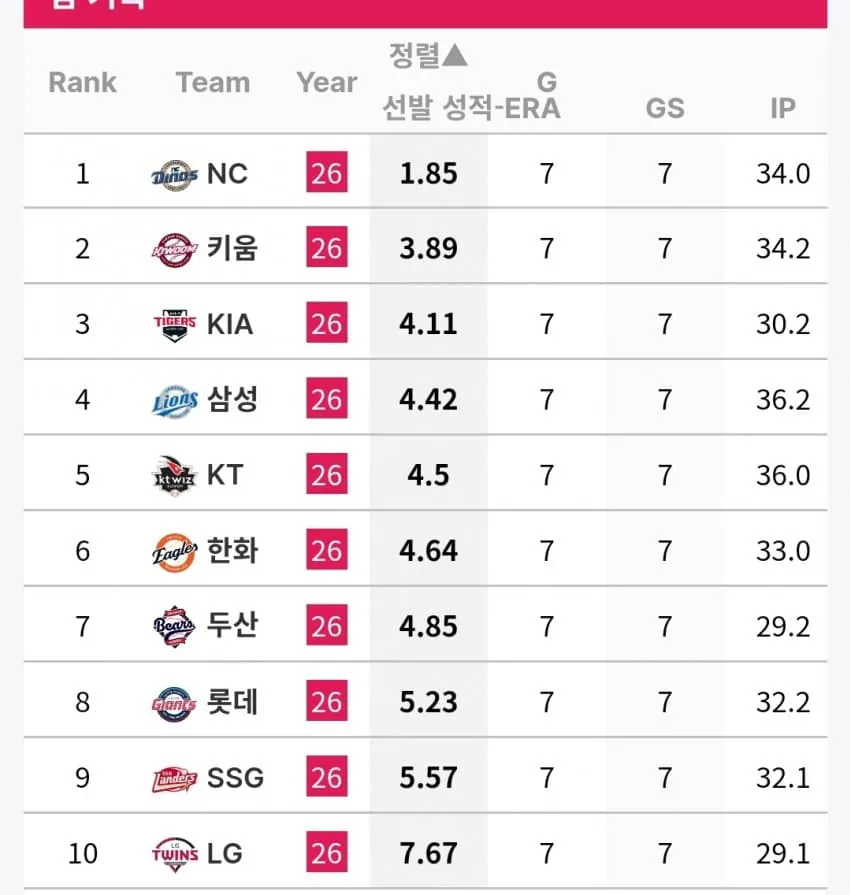Click the Doosan Bears team logo
850x895 pixels.
(175, 627)
